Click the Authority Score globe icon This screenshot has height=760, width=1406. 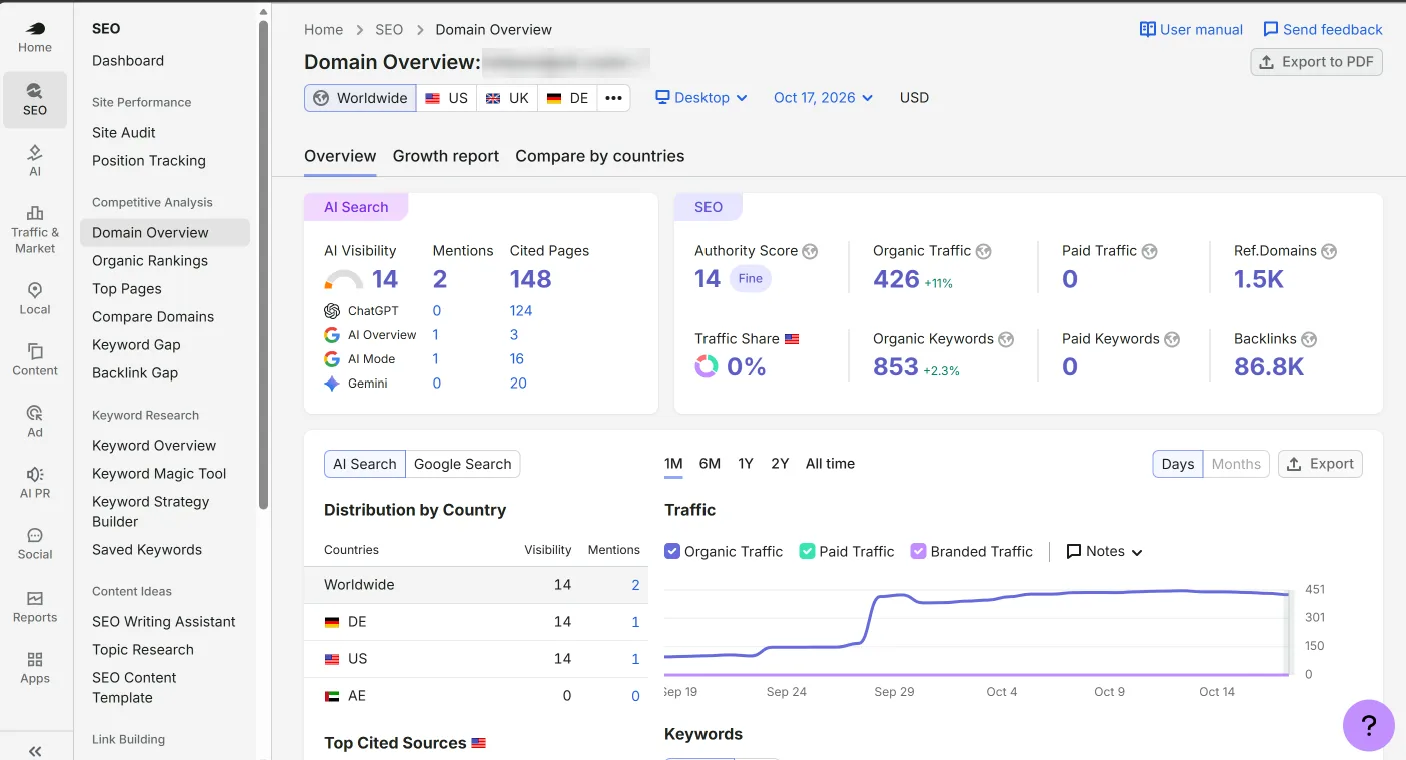(810, 251)
